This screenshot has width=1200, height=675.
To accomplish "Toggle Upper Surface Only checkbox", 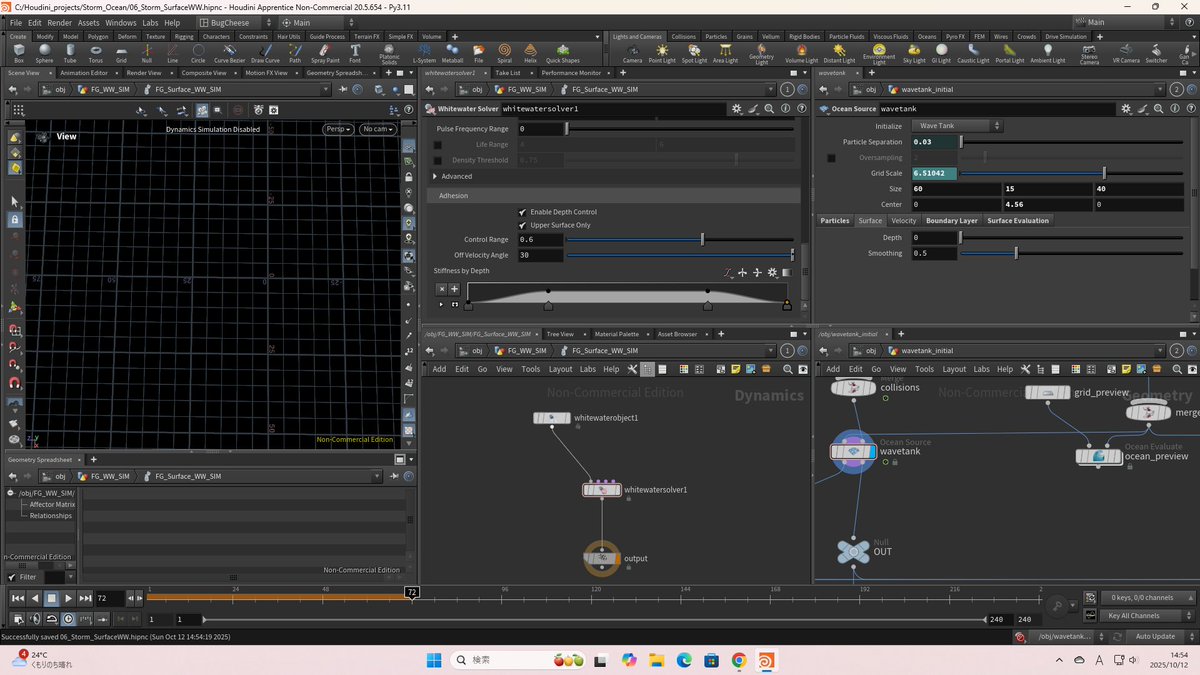I will click(522, 225).
